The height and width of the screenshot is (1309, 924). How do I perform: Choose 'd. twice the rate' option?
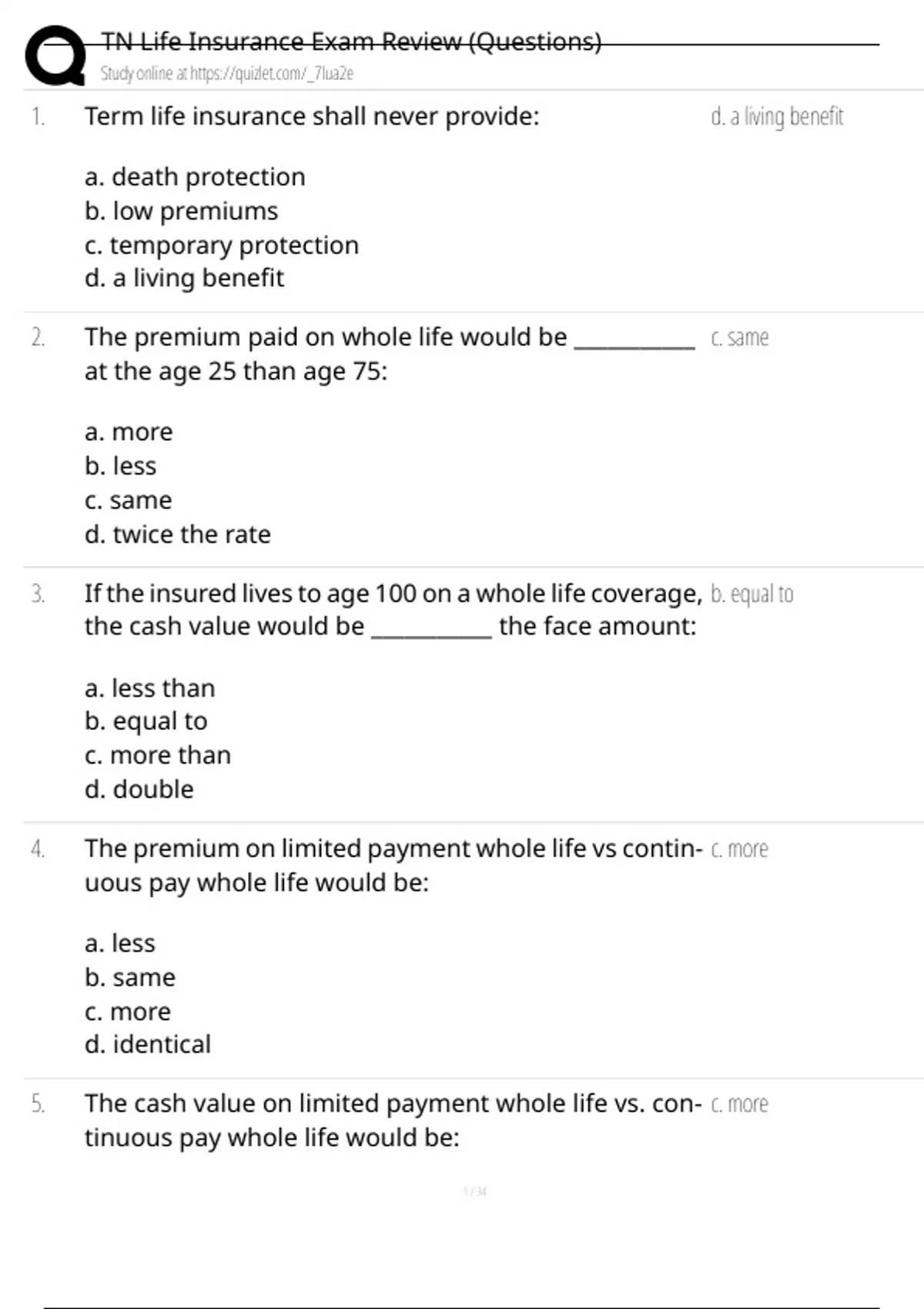(x=178, y=534)
